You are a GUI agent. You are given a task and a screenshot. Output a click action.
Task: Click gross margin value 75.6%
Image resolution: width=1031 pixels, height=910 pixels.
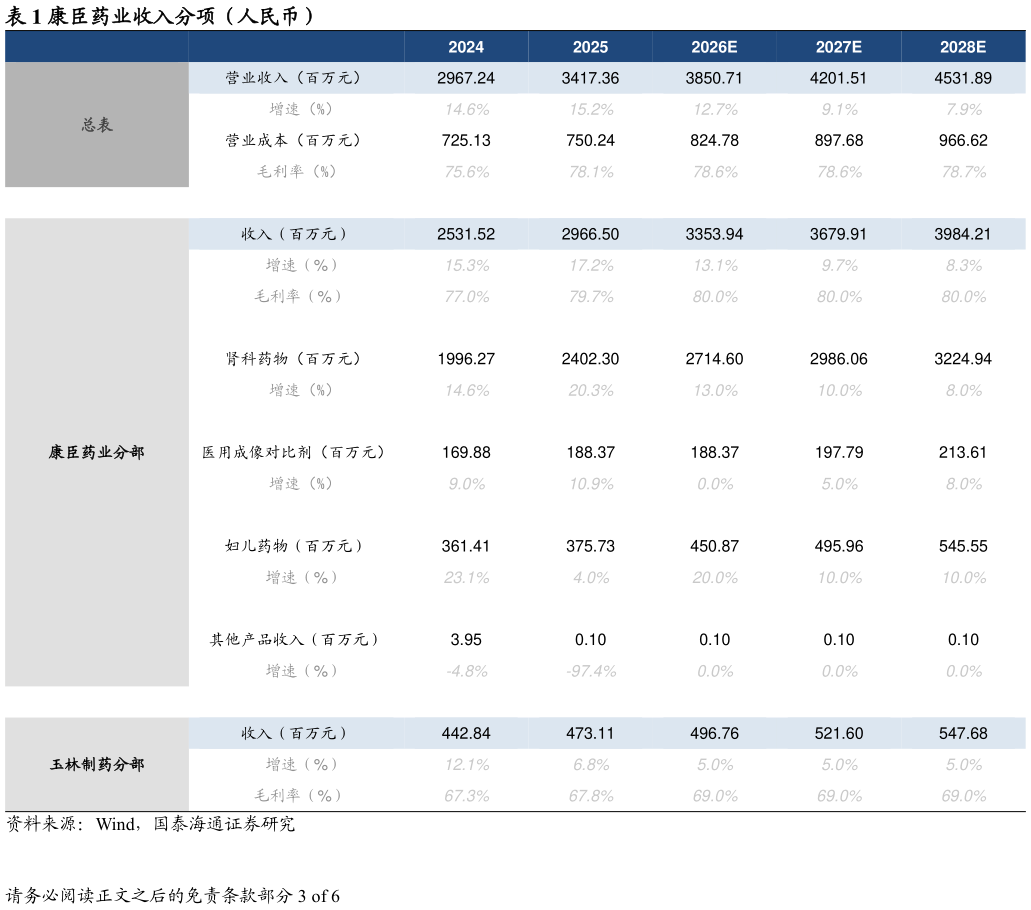(467, 172)
